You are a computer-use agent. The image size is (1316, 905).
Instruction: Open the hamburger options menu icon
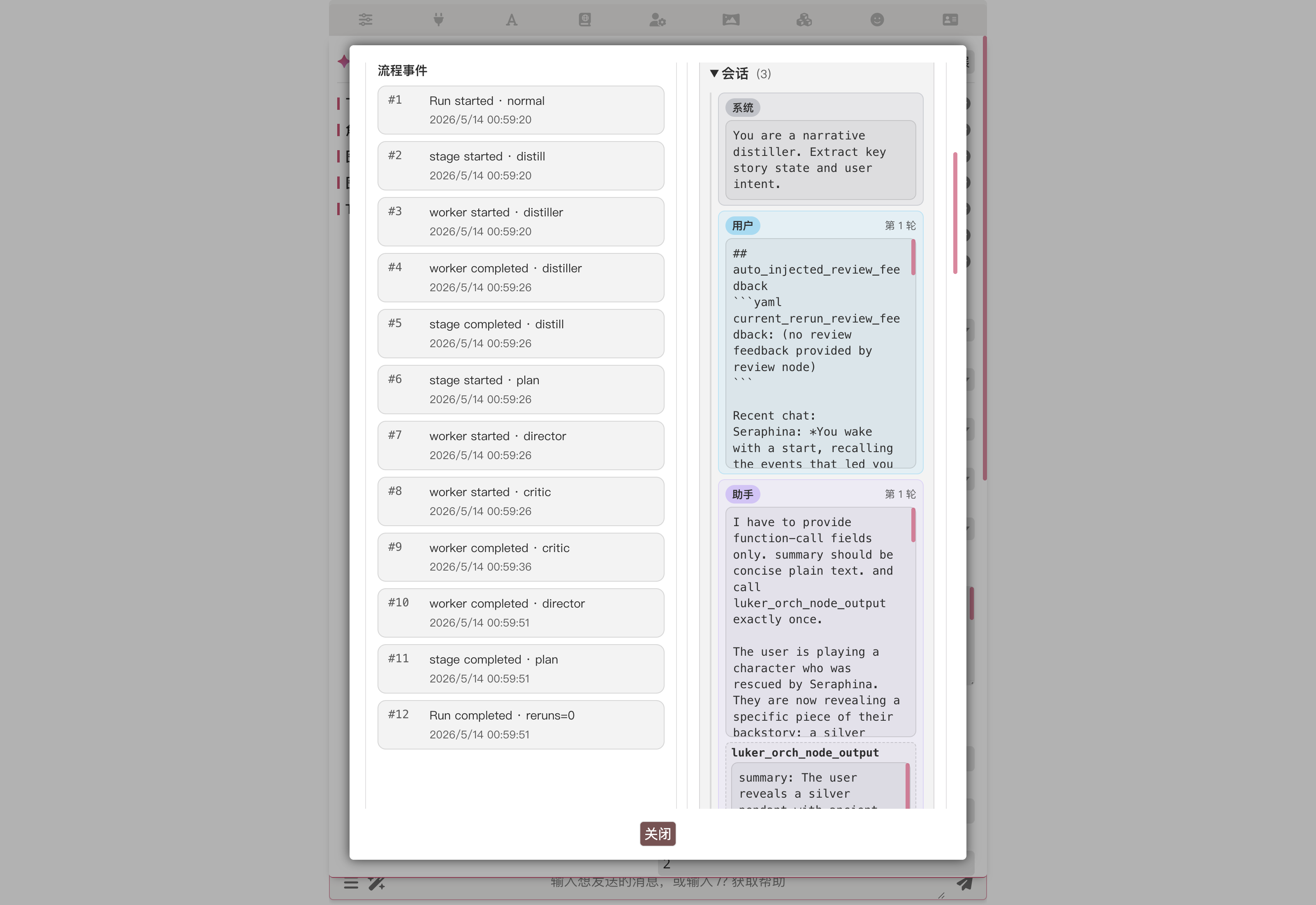tap(351, 883)
